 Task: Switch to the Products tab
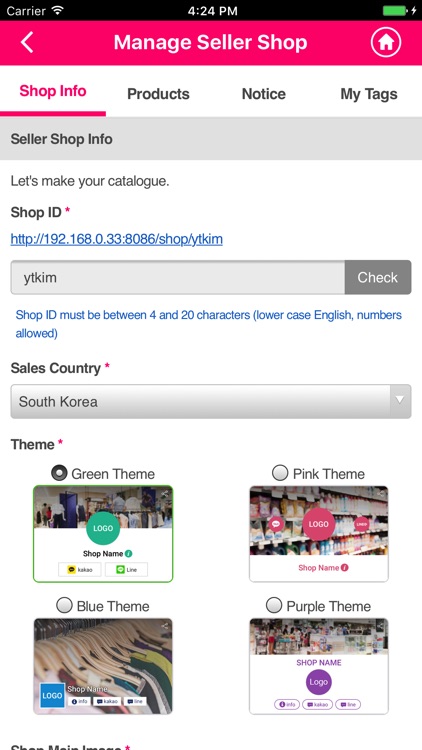pos(158,94)
